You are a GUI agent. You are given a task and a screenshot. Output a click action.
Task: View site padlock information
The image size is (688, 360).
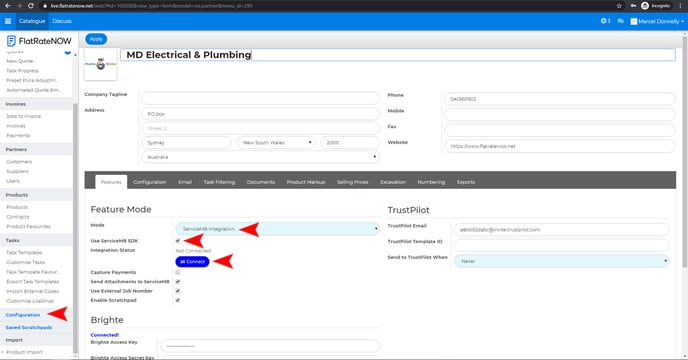tap(45, 6)
